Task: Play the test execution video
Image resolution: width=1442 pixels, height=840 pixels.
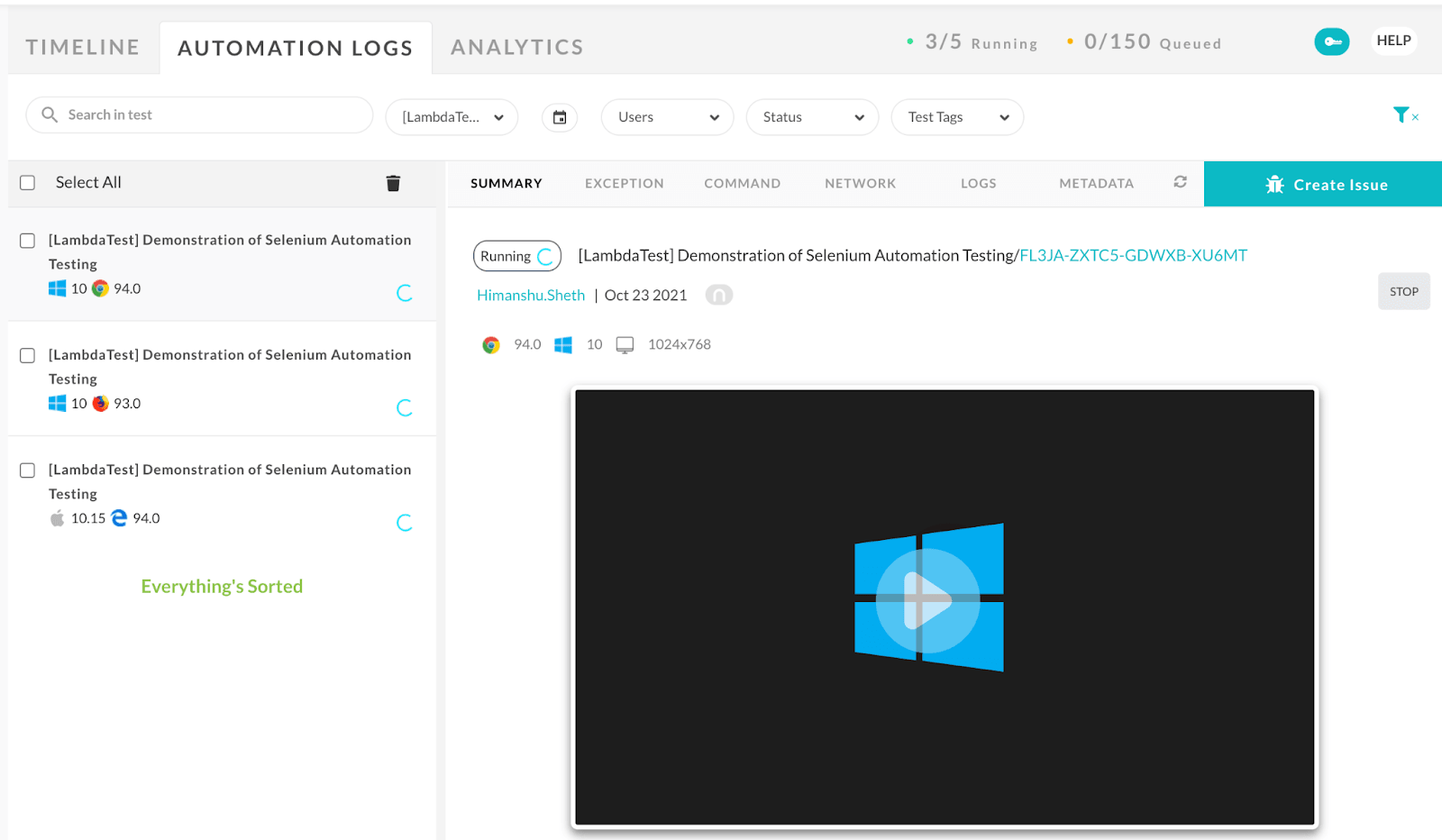Action: [x=926, y=599]
